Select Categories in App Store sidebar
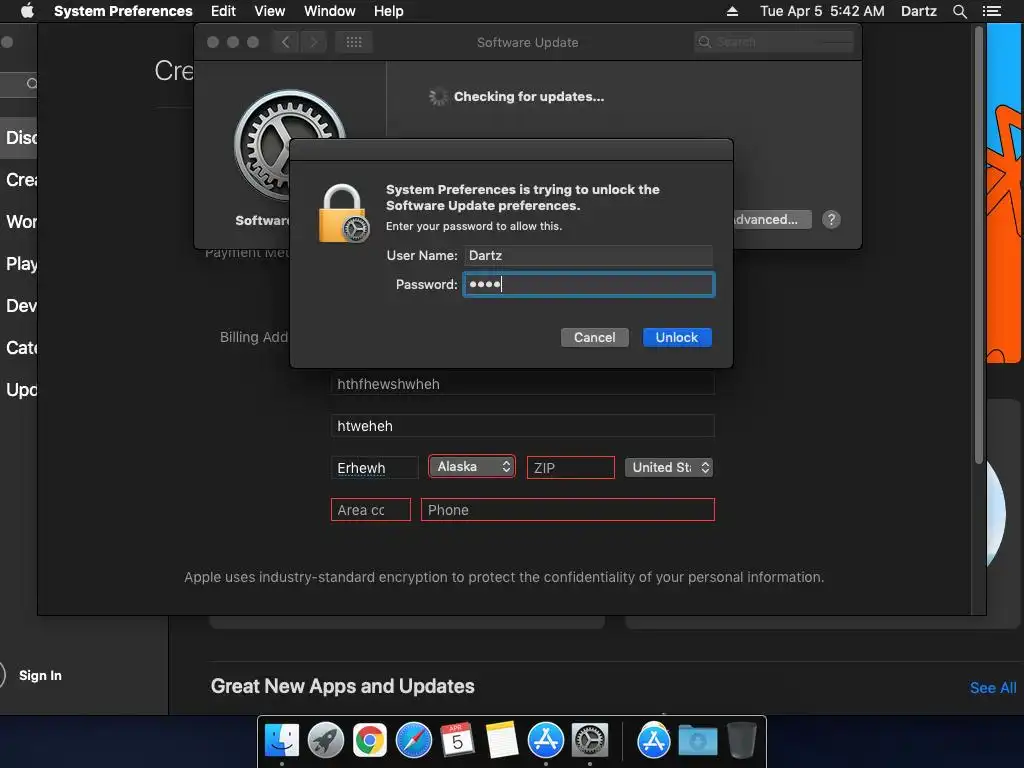Screen dimensions: 1024x768 point(19,347)
